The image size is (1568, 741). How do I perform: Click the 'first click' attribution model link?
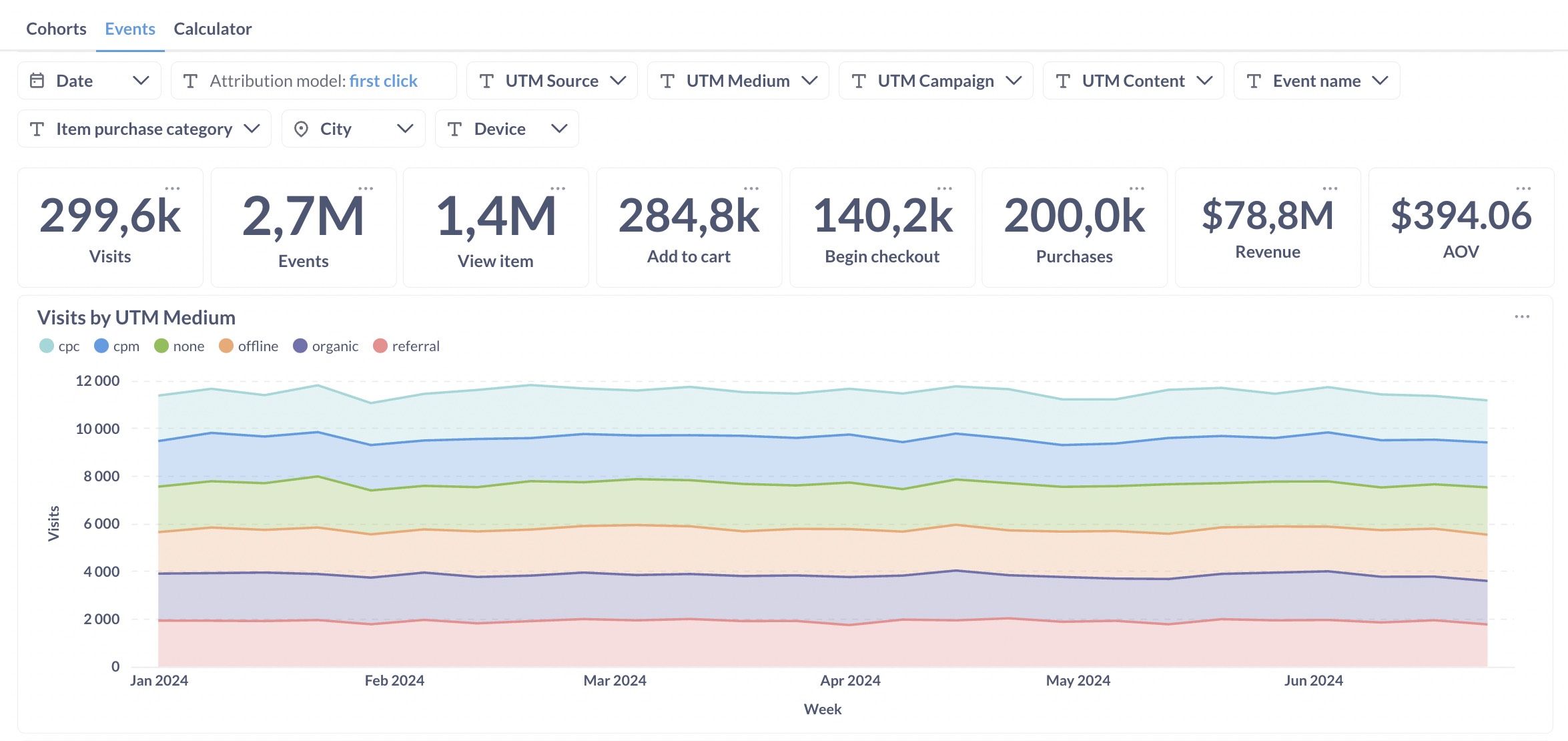pyautogui.click(x=384, y=80)
